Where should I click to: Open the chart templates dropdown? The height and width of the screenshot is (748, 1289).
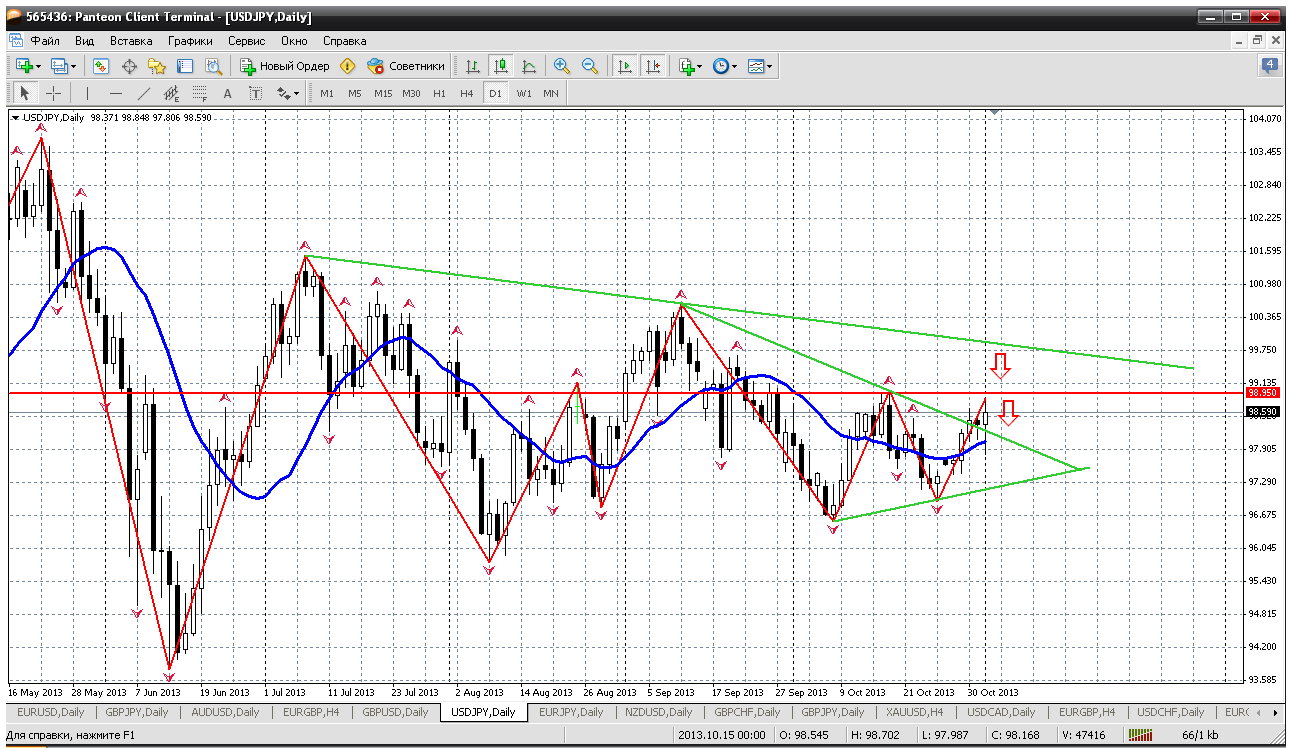click(x=760, y=66)
